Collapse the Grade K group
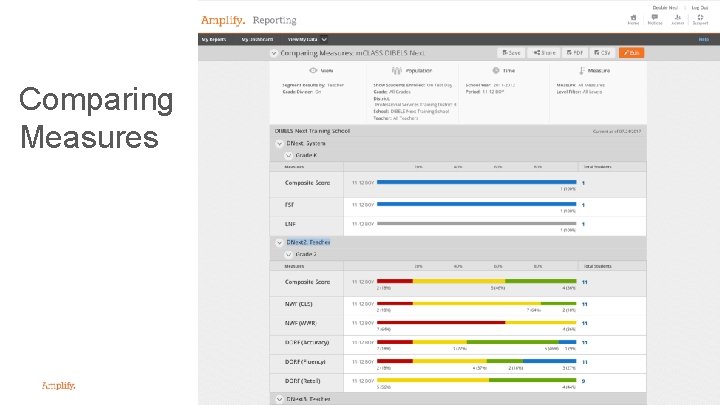 [x=288, y=156]
